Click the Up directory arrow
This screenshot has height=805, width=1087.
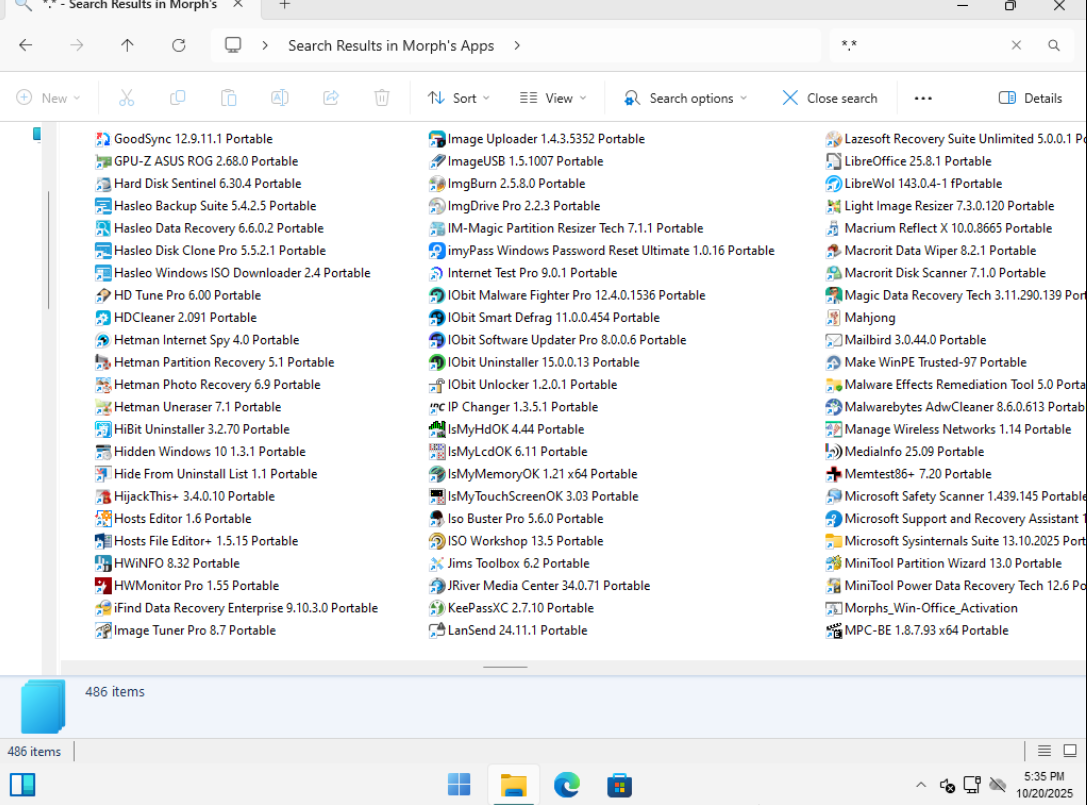(127, 45)
